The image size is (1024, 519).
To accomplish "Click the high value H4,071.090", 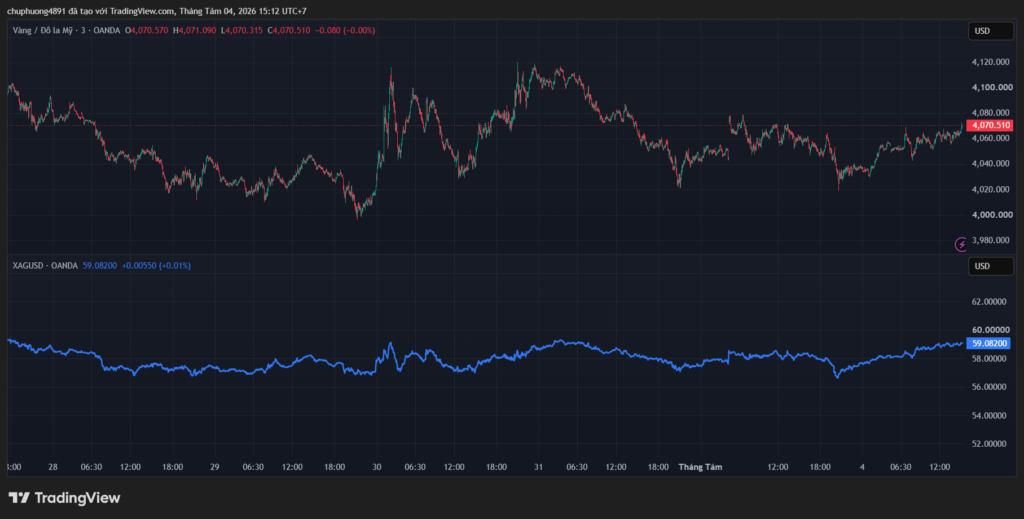I will click(x=195, y=30).
